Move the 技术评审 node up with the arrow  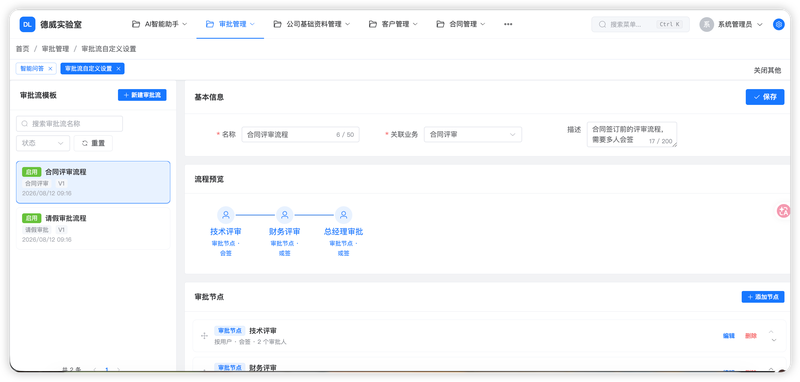pyautogui.click(x=772, y=332)
